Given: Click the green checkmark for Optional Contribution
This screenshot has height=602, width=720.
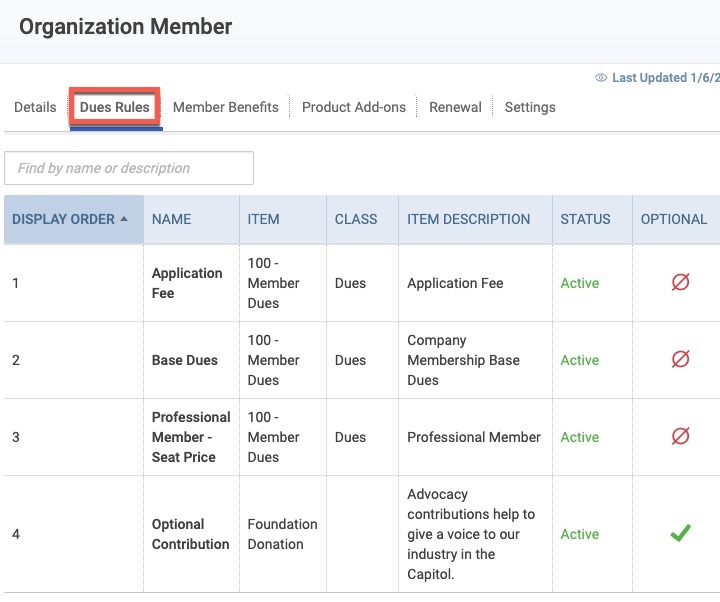Looking at the screenshot, I should [680, 533].
